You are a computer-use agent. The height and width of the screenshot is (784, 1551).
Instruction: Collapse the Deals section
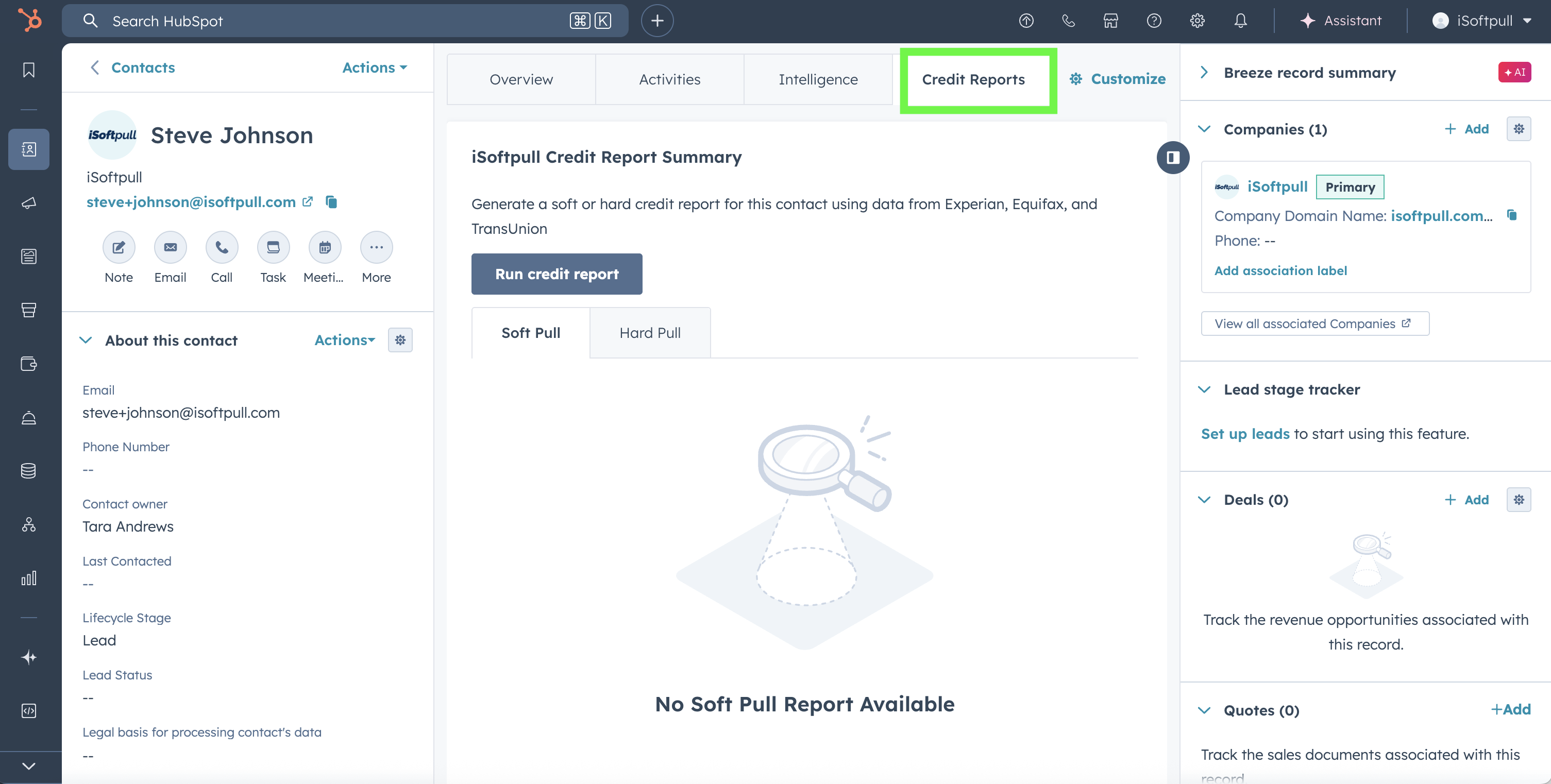[x=1204, y=500]
